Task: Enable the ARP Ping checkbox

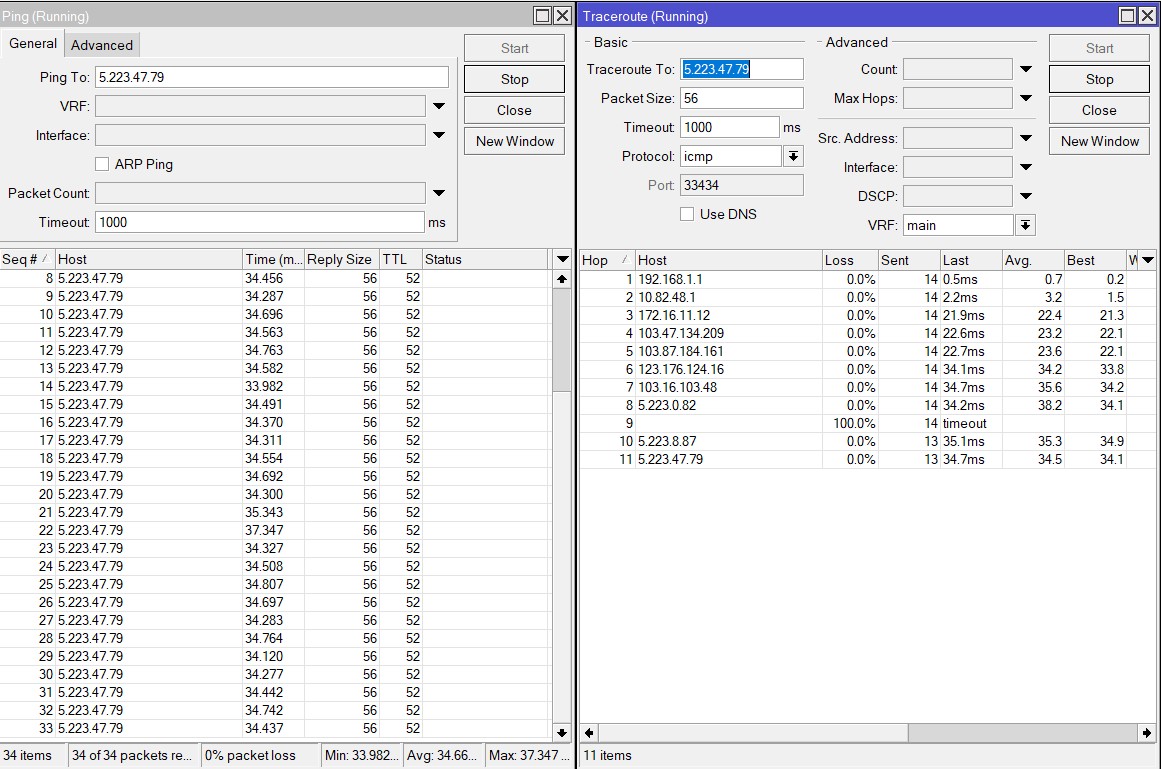Action: (102, 164)
